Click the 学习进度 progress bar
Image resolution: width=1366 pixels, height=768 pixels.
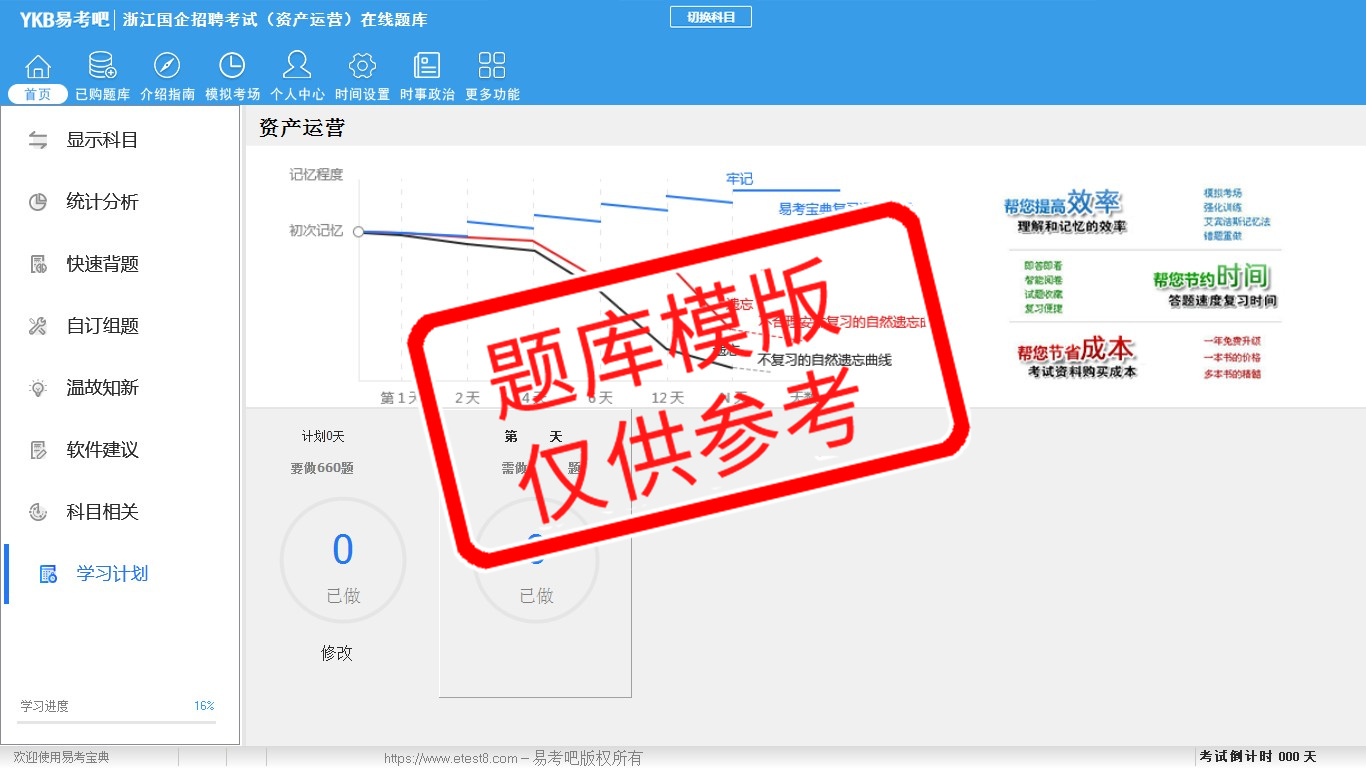[116, 721]
